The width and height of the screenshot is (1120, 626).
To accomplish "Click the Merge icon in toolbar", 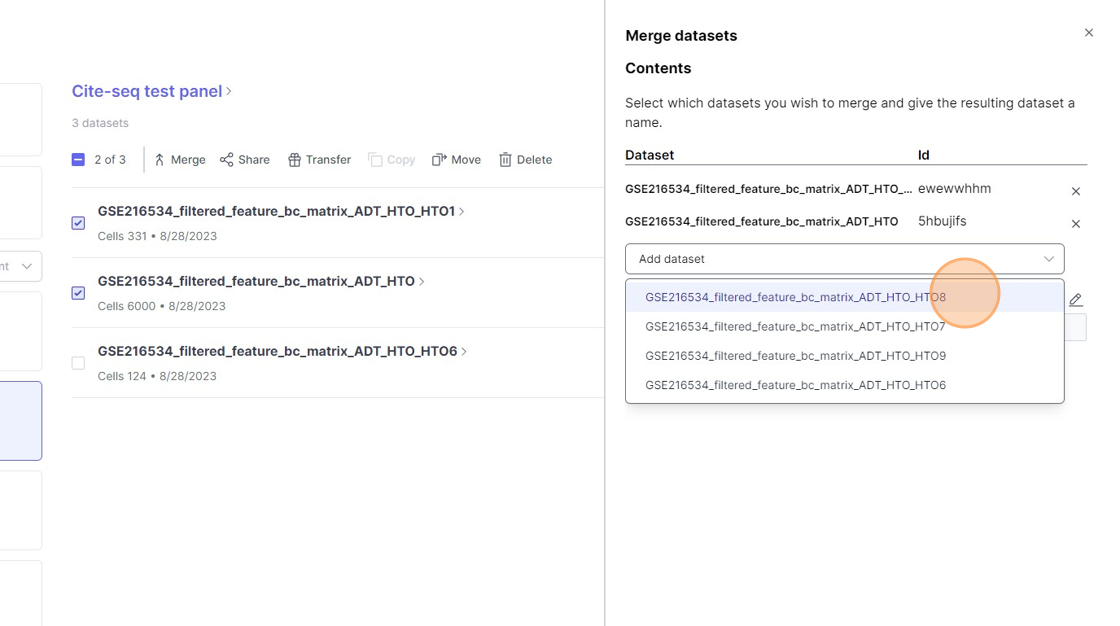I will tap(160, 160).
